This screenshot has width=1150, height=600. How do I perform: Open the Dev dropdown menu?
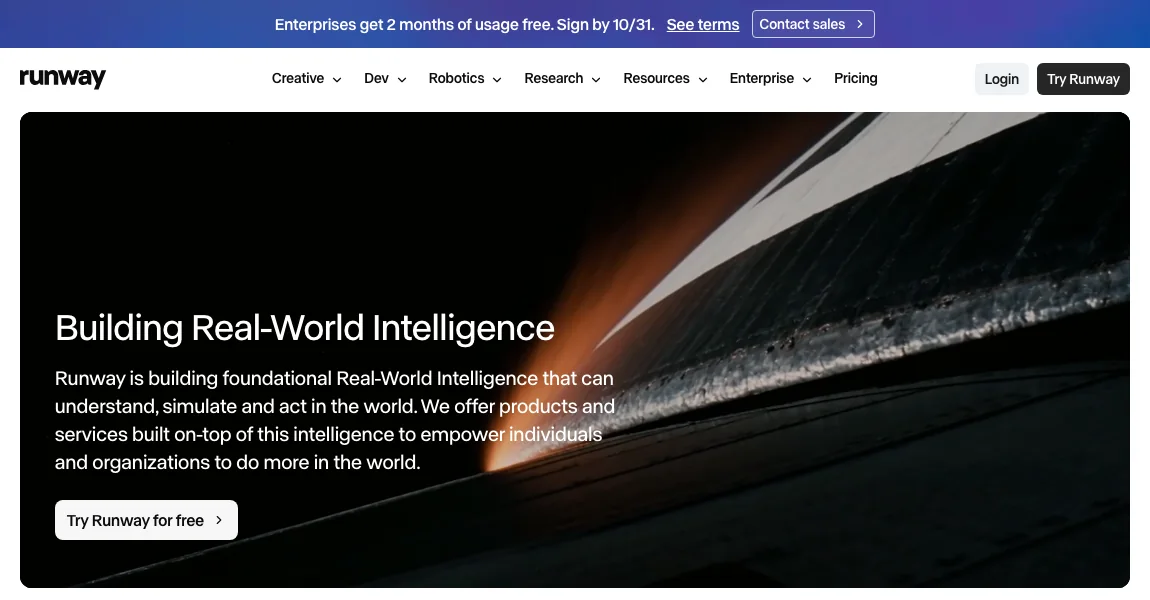click(385, 78)
